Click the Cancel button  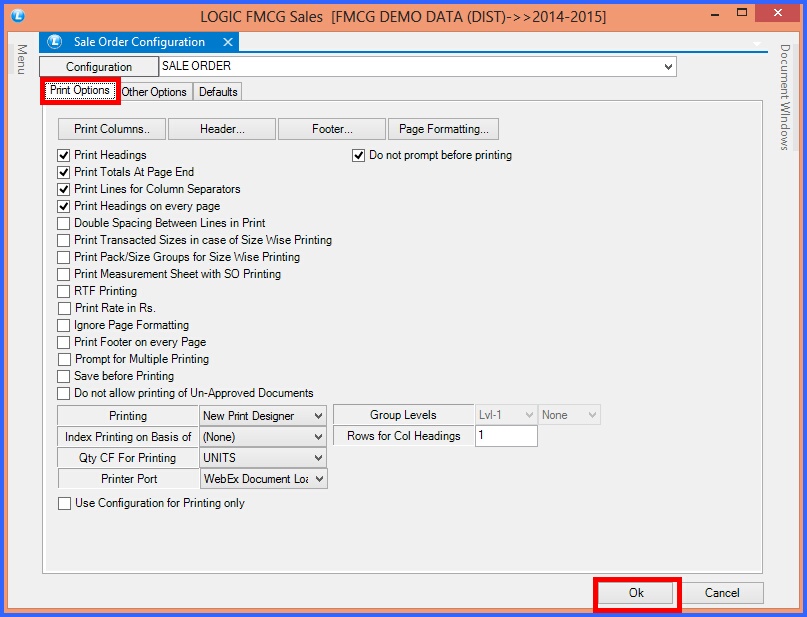[722, 593]
